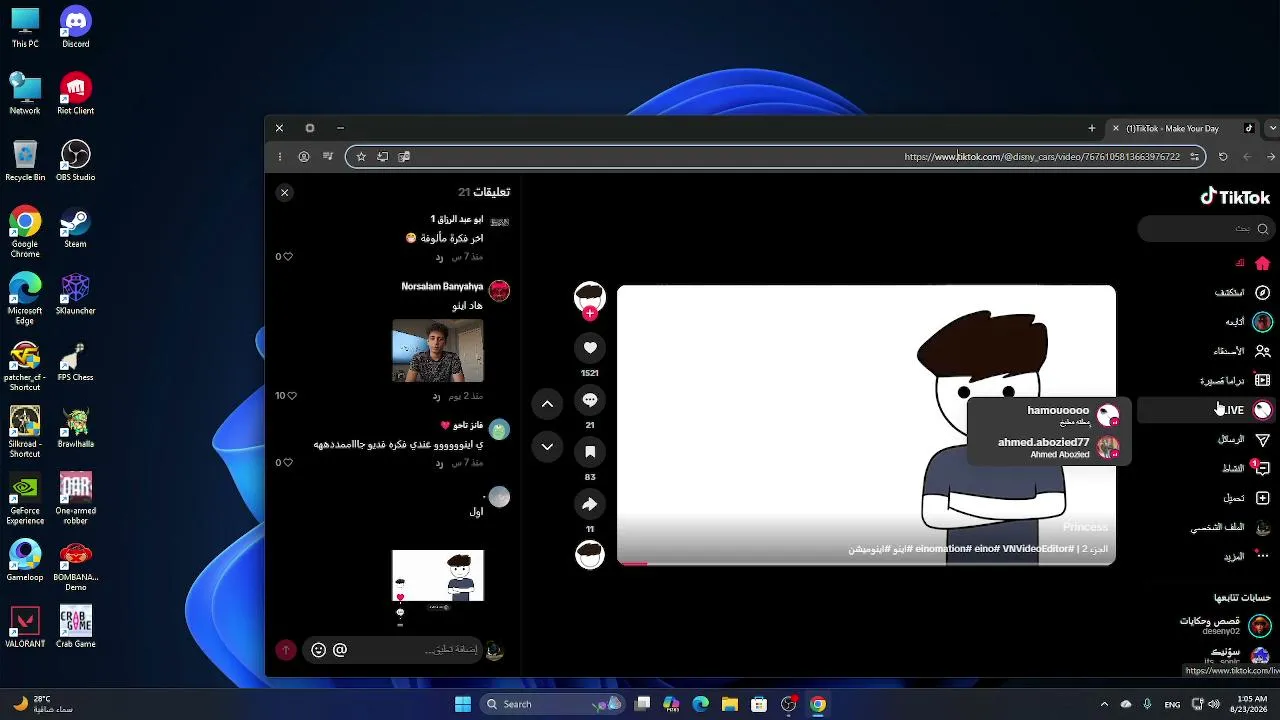The width and height of the screenshot is (1280, 720).
Task: Open the emoji picker in comment box
Action: point(318,650)
